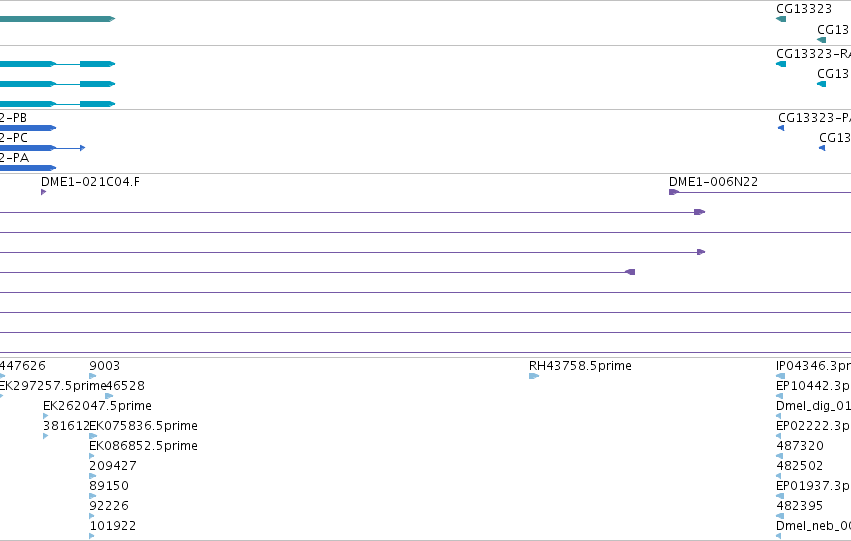Click the teal arrow under CG13323 gene label

(781, 19)
